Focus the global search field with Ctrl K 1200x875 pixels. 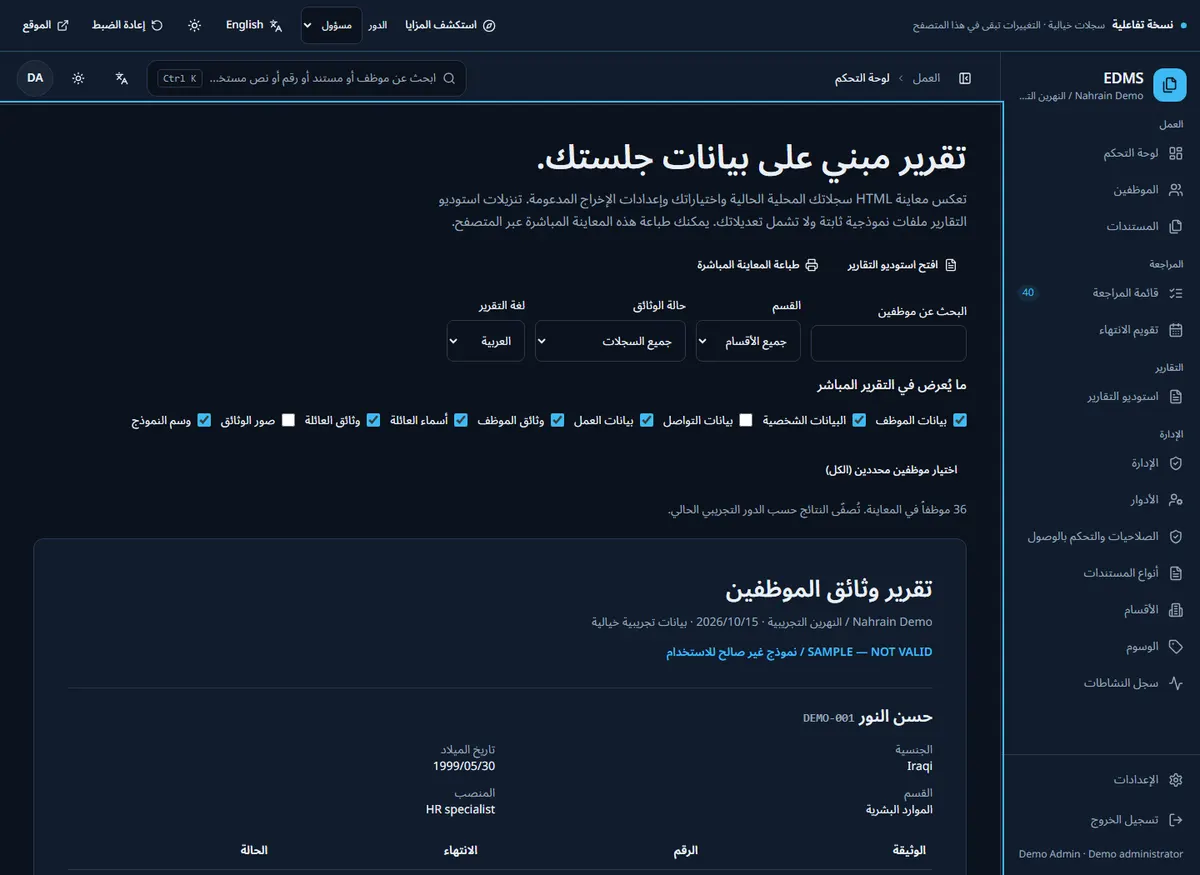(x=306, y=78)
